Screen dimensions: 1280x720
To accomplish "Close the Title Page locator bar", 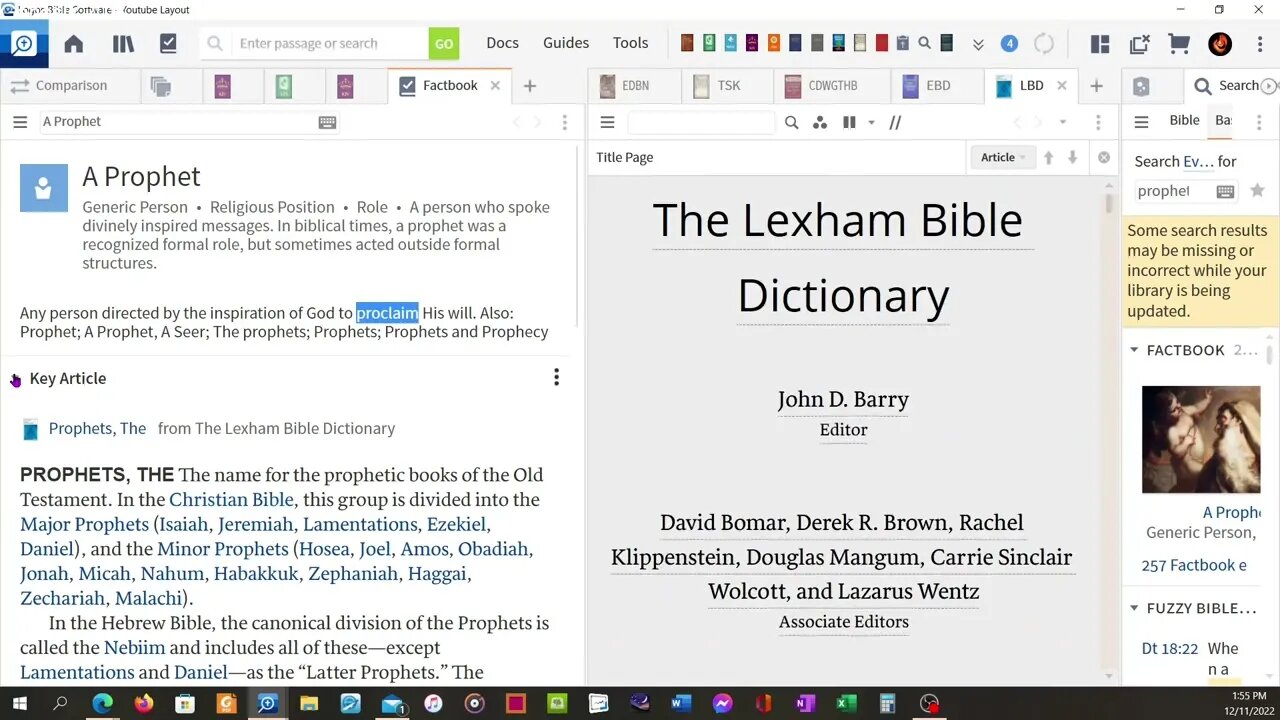I will [x=1104, y=157].
